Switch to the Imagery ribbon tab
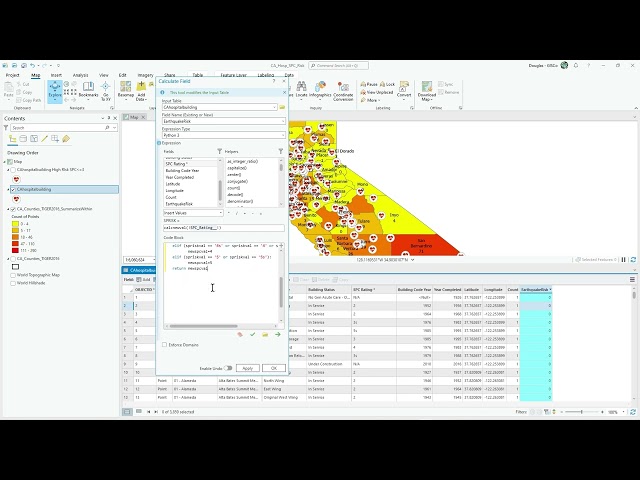 tap(145, 75)
